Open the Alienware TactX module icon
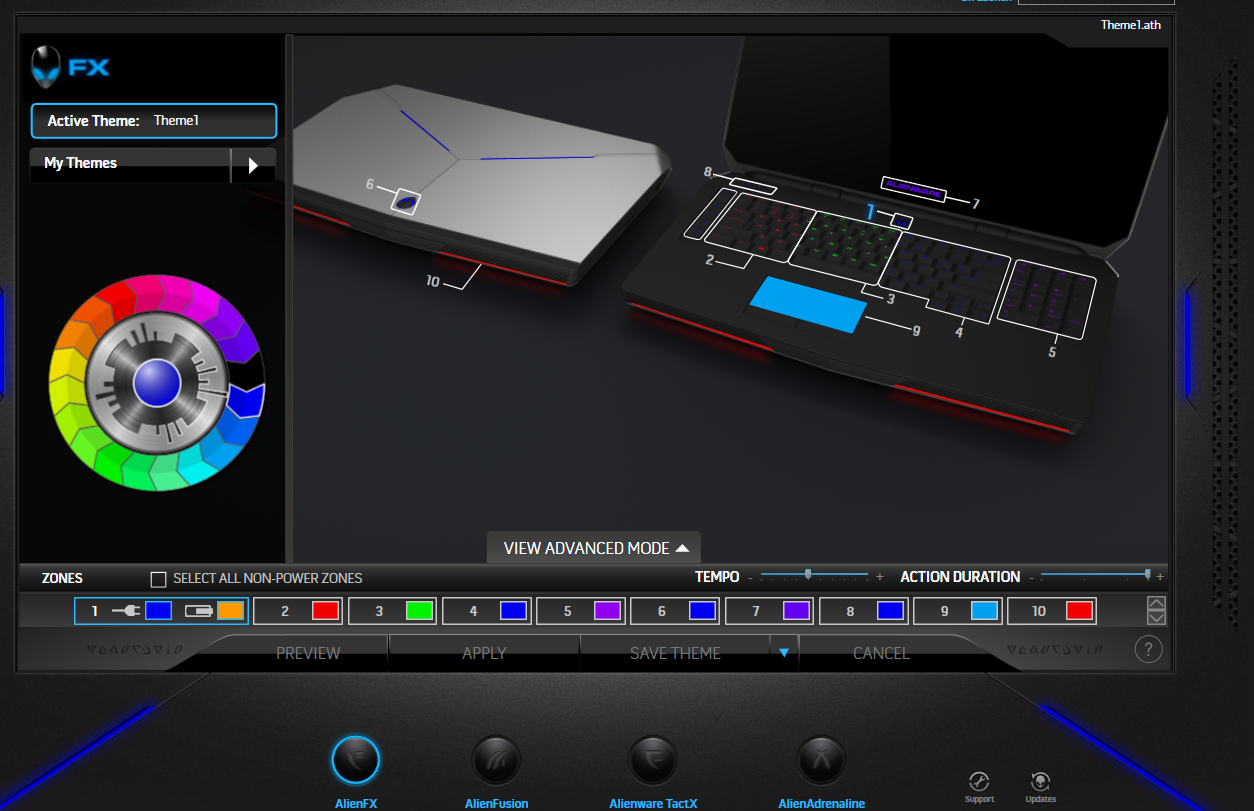 [x=653, y=761]
